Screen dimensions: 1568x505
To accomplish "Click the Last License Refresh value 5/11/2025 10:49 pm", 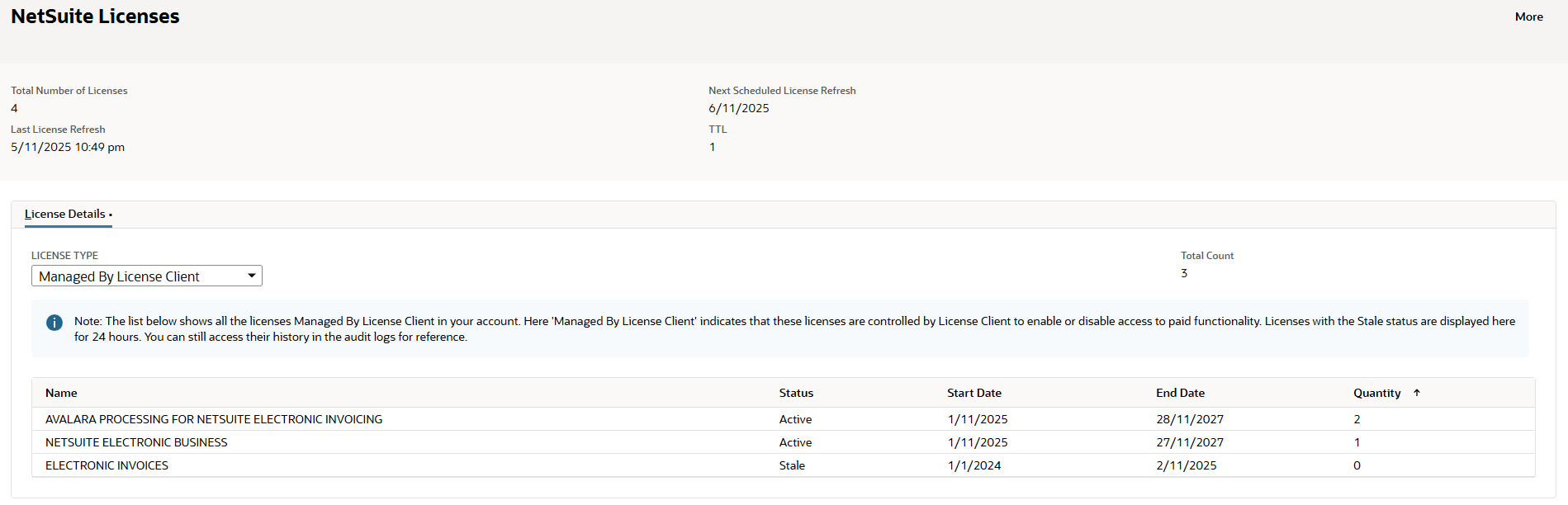I will tap(68, 147).
